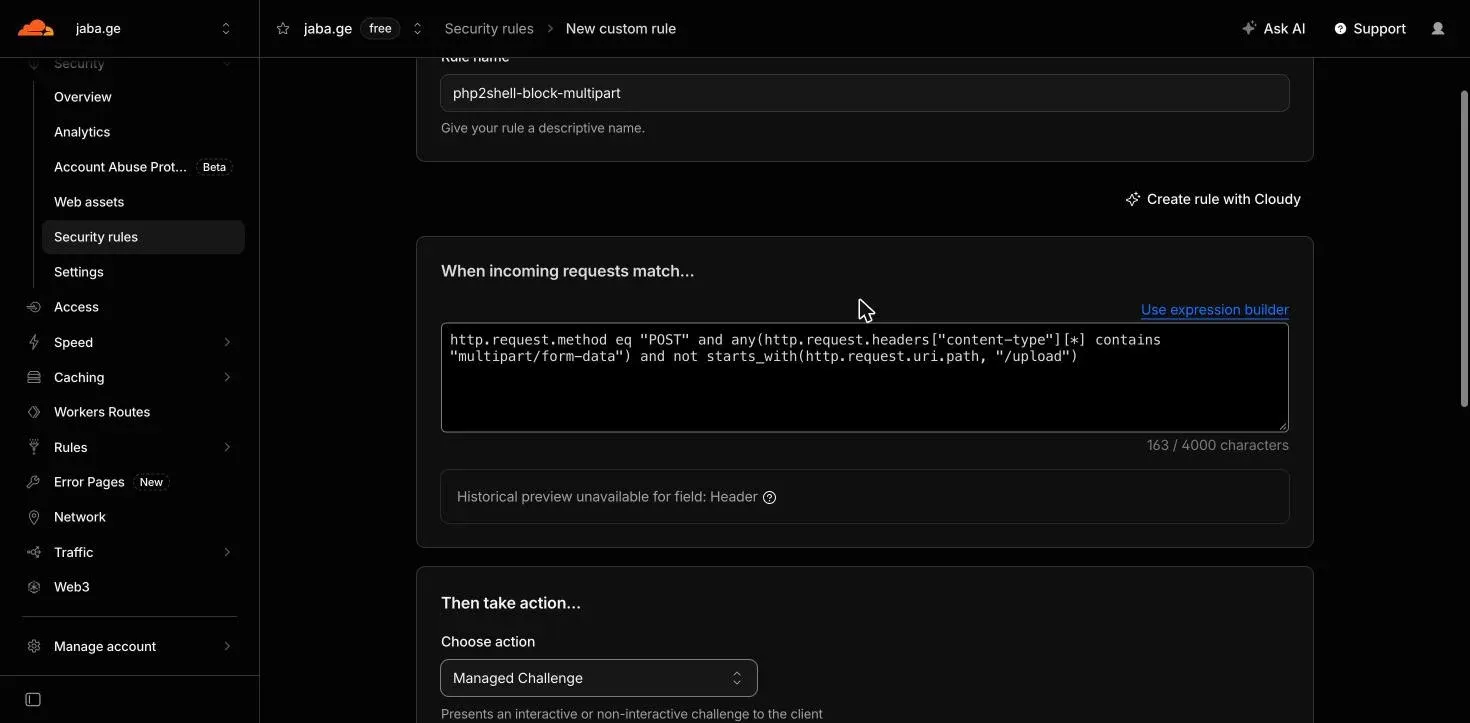Click the Historical preview help icon

769,497
